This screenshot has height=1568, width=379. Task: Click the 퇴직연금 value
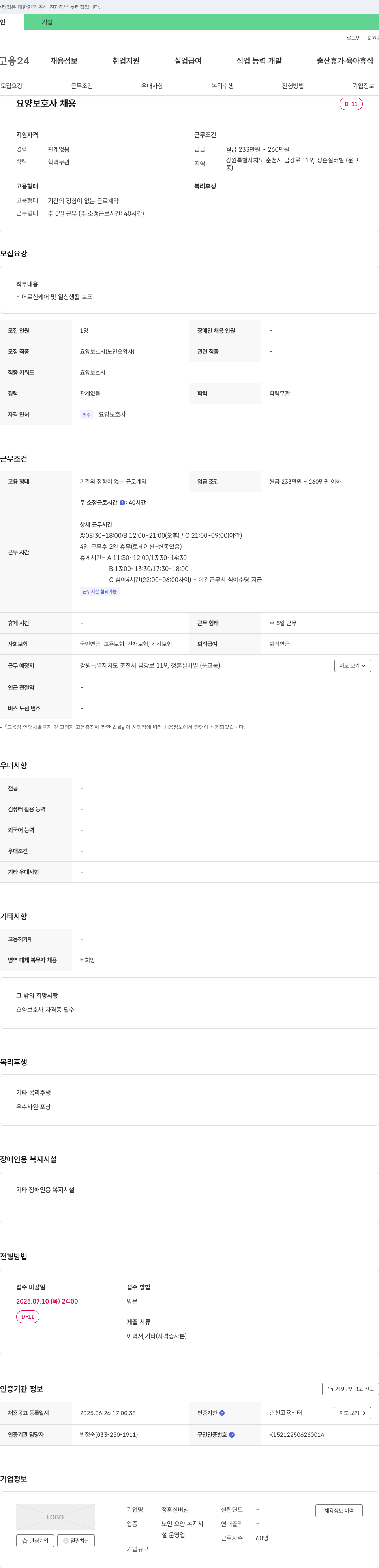click(x=280, y=644)
